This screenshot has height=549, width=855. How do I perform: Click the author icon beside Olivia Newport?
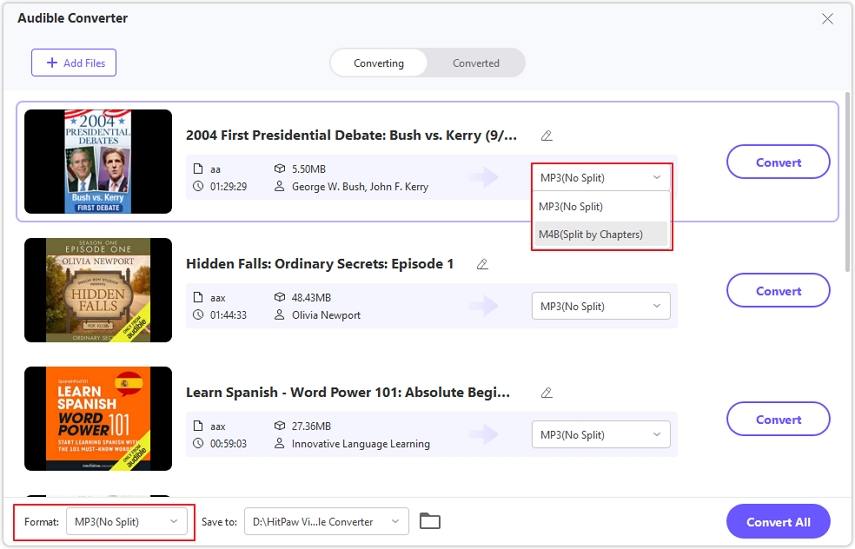(x=279, y=315)
